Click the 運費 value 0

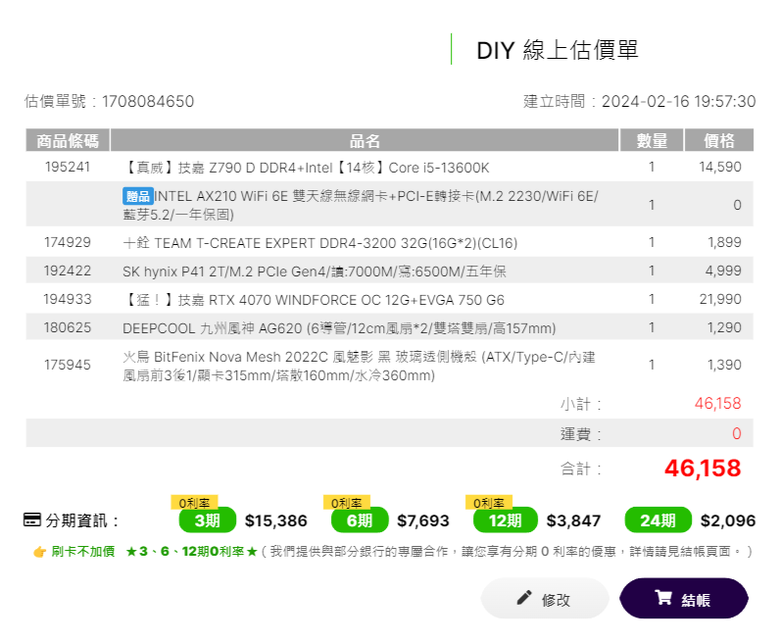[737, 433]
